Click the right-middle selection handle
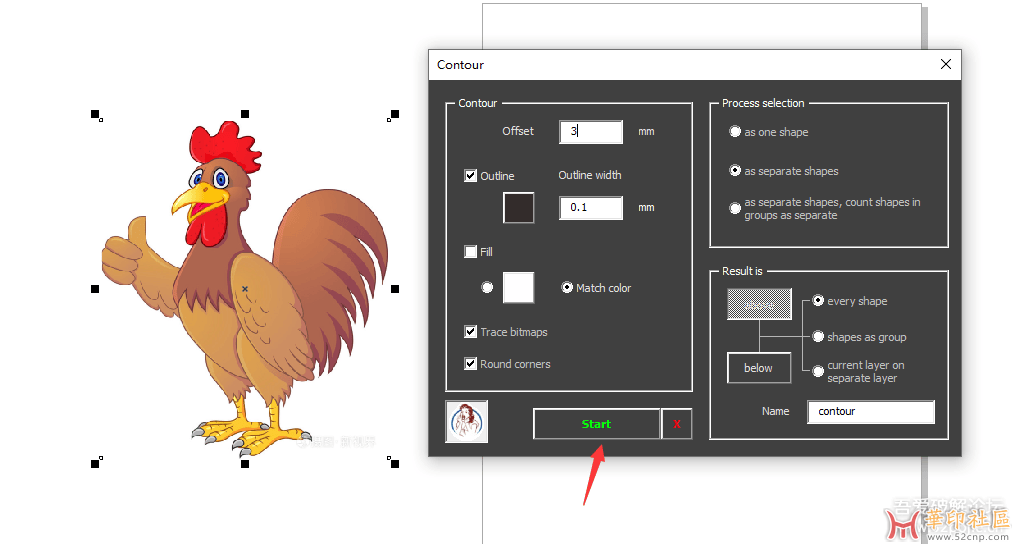The height and width of the screenshot is (544, 1013). pos(395,289)
